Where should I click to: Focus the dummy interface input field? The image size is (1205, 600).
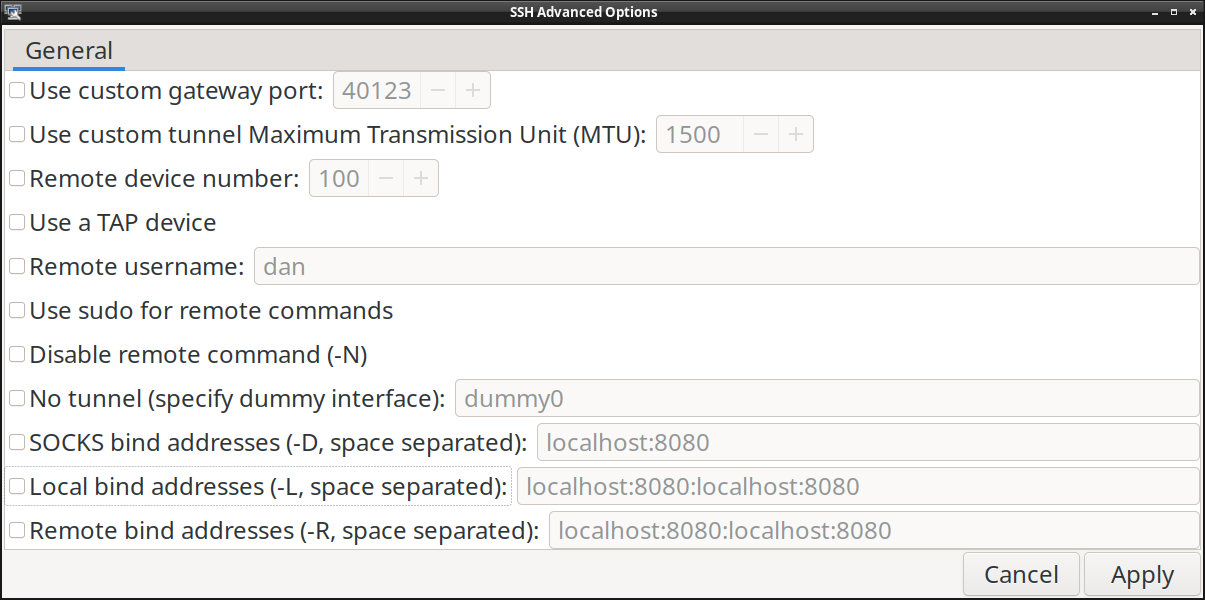pyautogui.click(x=827, y=399)
